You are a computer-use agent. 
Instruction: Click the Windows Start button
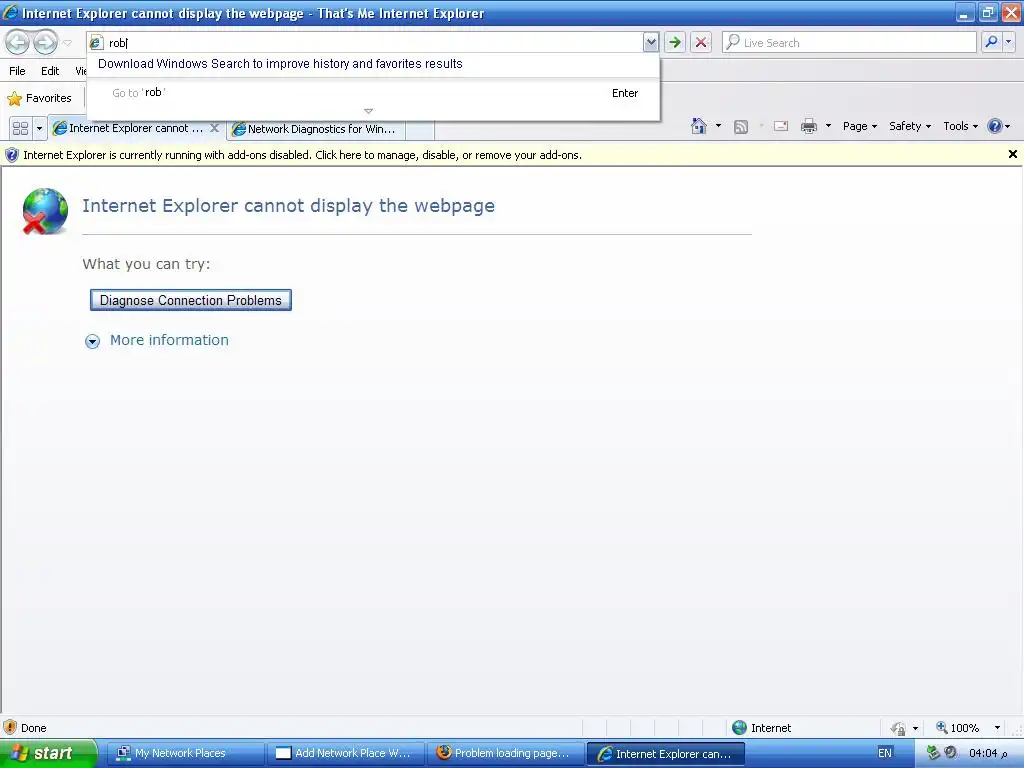coord(48,753)
